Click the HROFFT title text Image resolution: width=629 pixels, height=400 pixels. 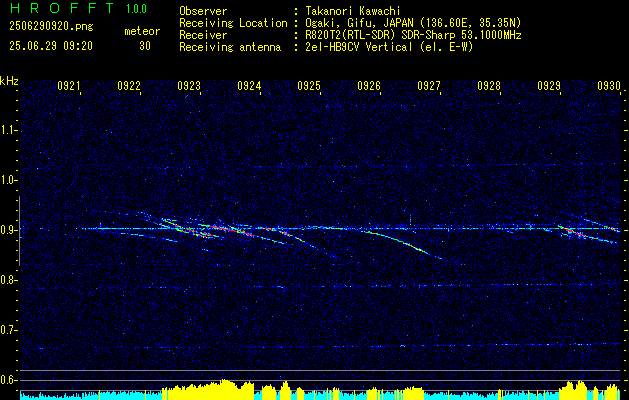(62, 8)
